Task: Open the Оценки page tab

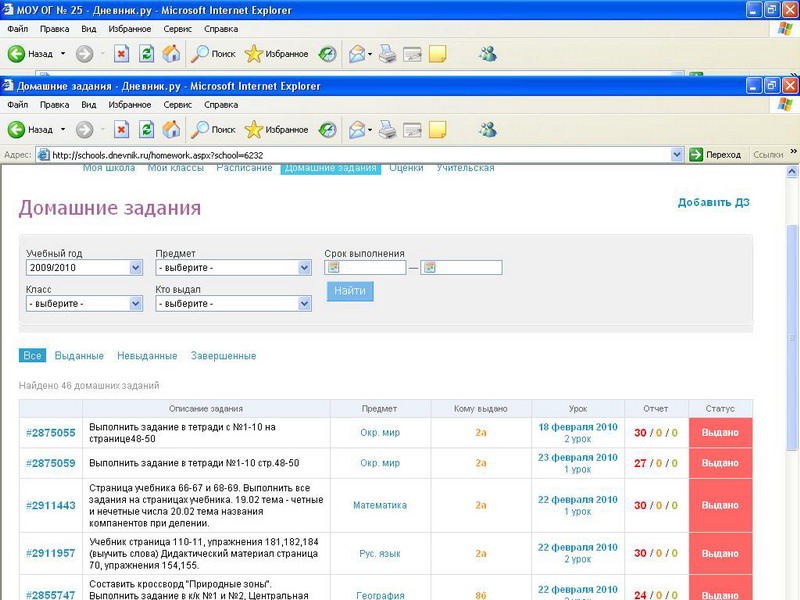Action: click(x=406, y=168)
